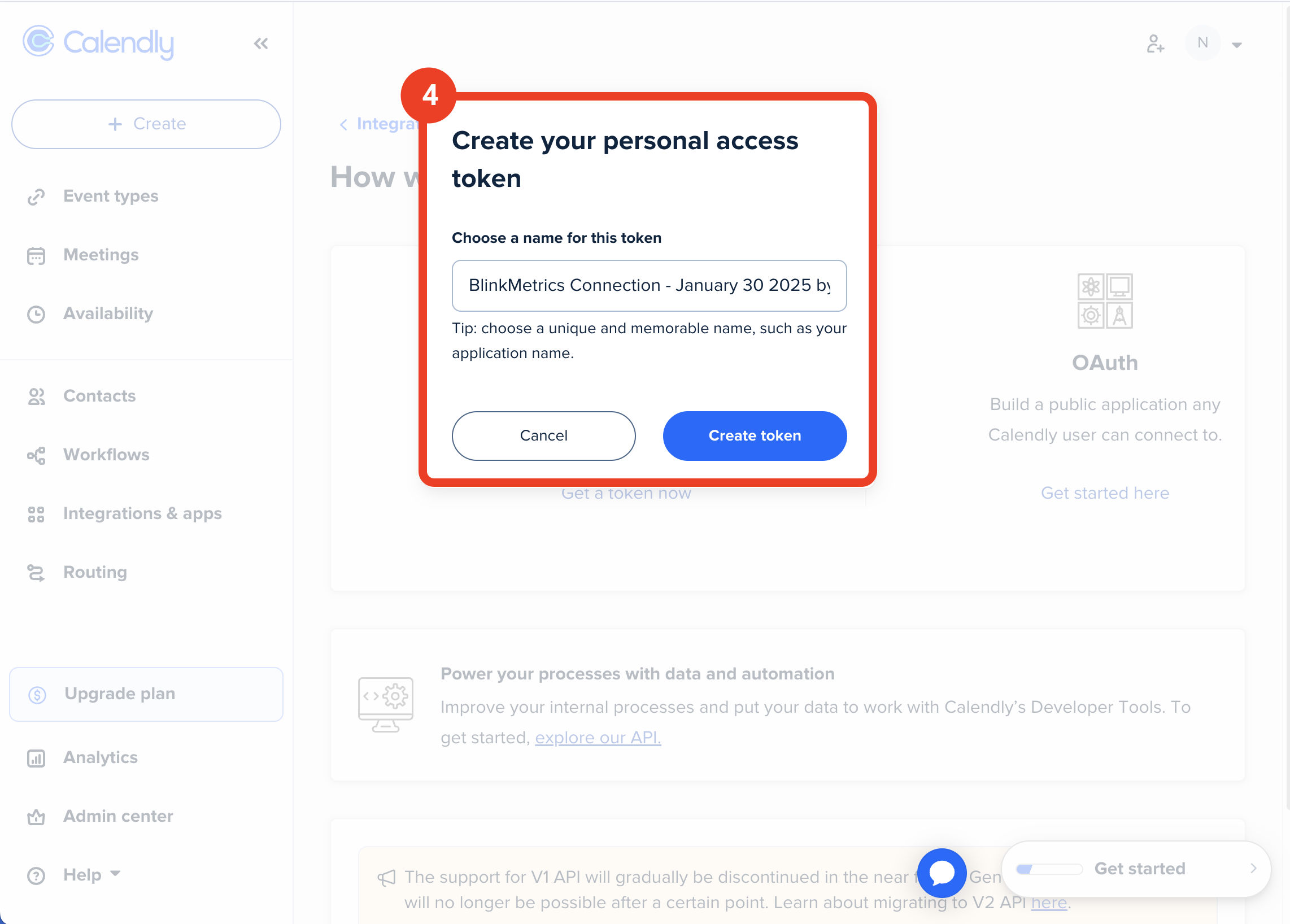This screenshot has width=1290, height=924.
Task: Open Event types from sidebar
Action: click(x=110, y=196)
